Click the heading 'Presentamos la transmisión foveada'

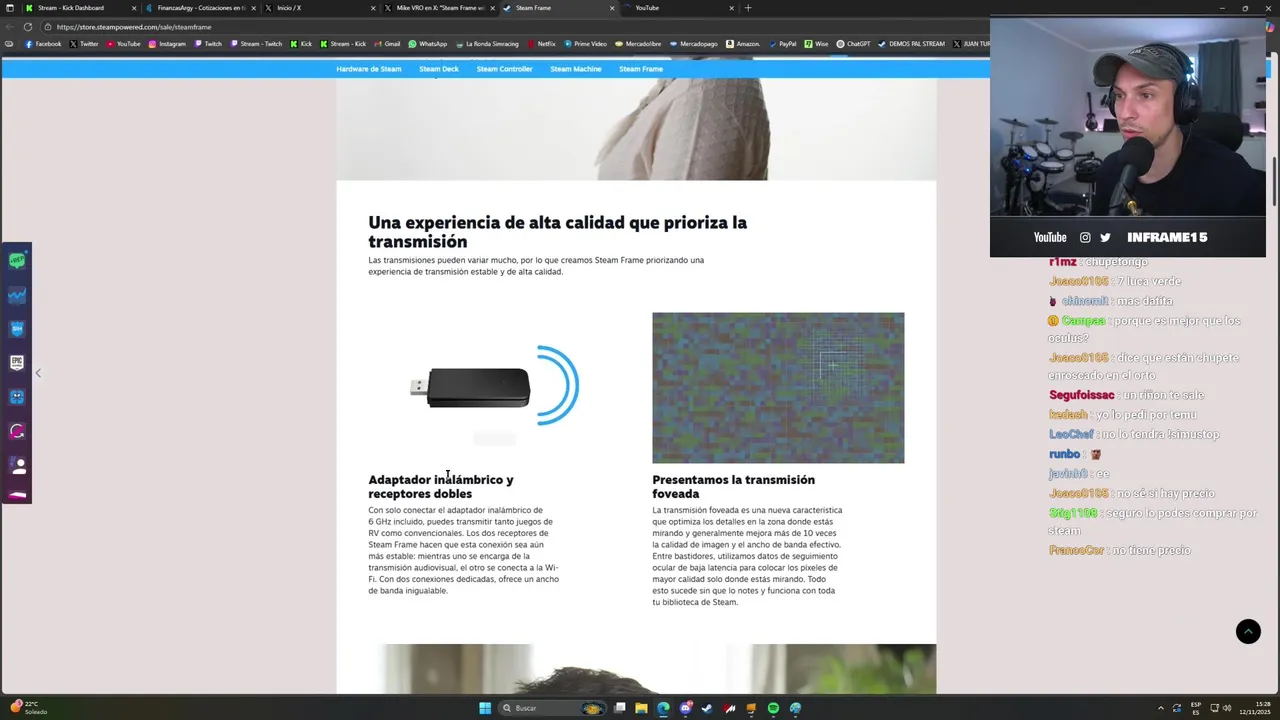733,487
